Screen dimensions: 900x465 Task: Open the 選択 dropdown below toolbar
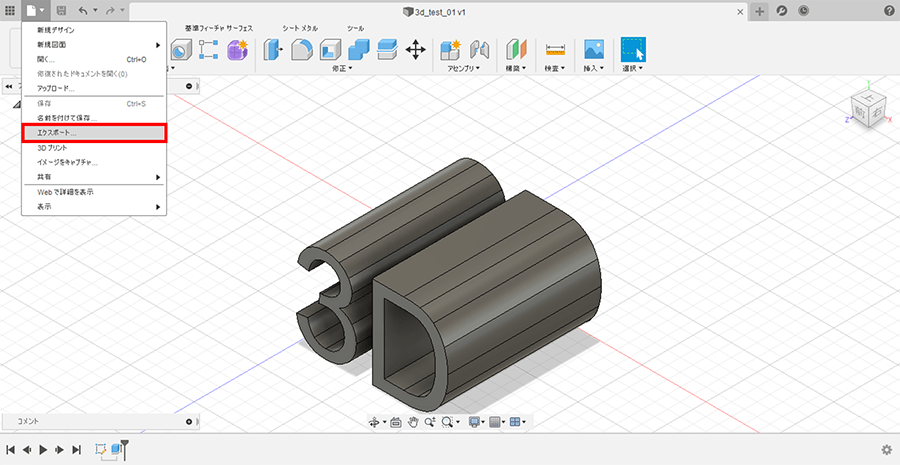tap(633, 69)
